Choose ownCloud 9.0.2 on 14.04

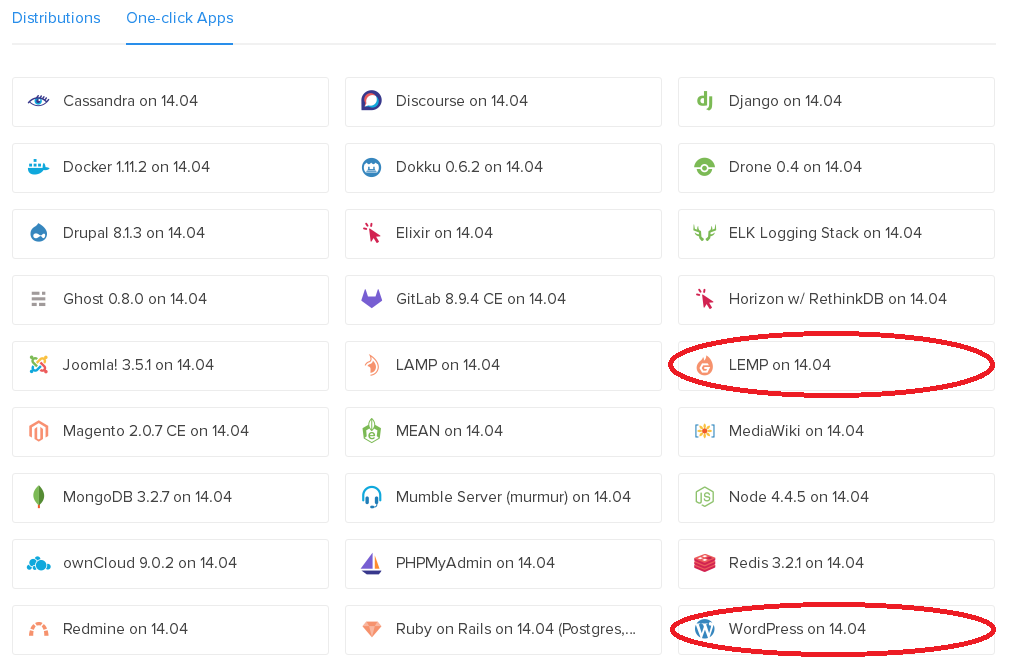click(171, 564)
